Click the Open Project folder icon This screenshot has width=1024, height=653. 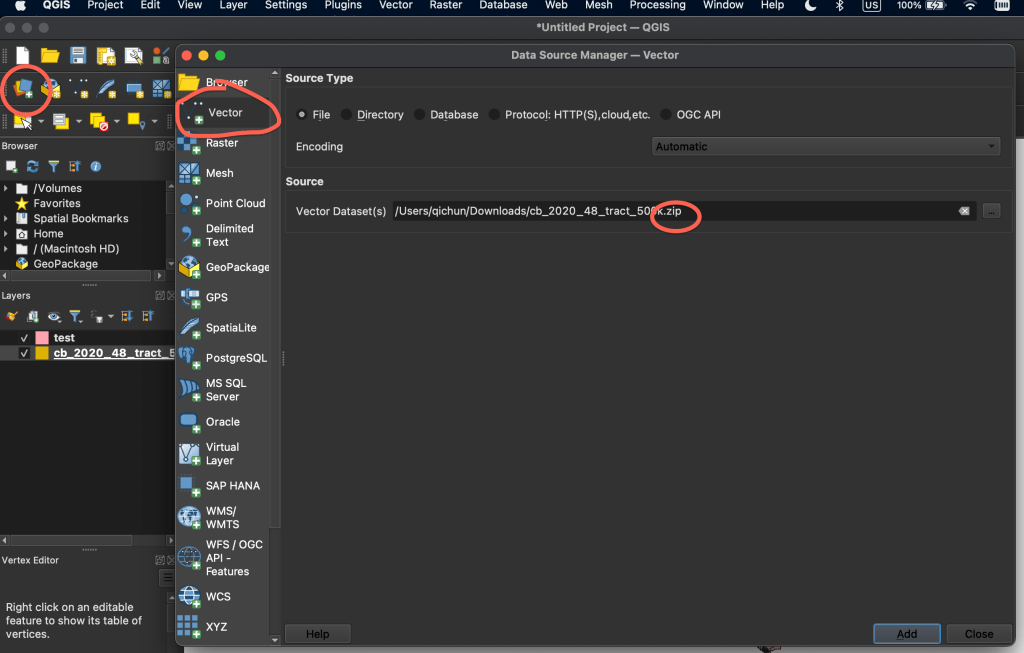(x=50, y=56)
